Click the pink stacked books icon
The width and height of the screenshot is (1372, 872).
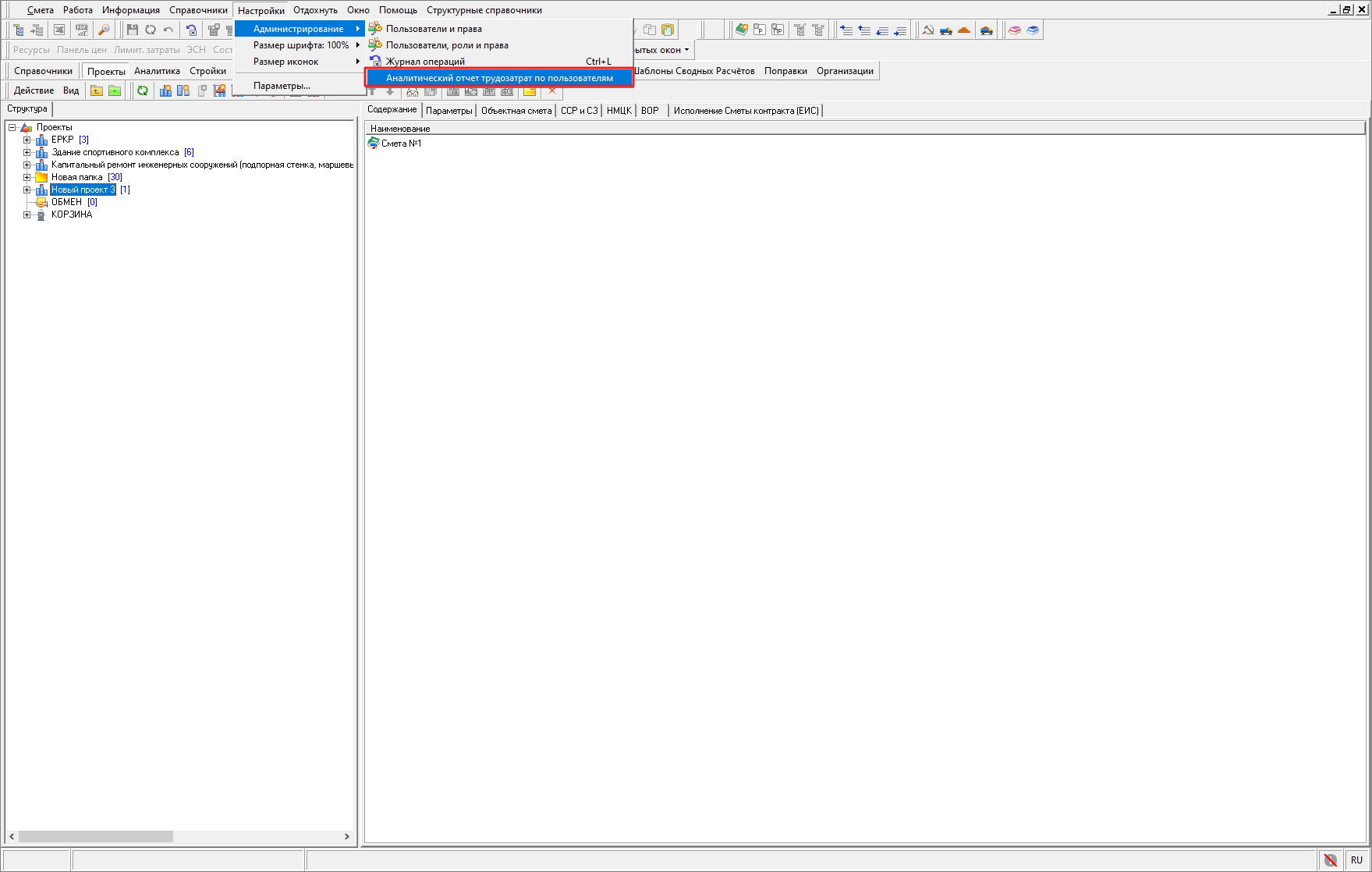tap(1015, 30)
